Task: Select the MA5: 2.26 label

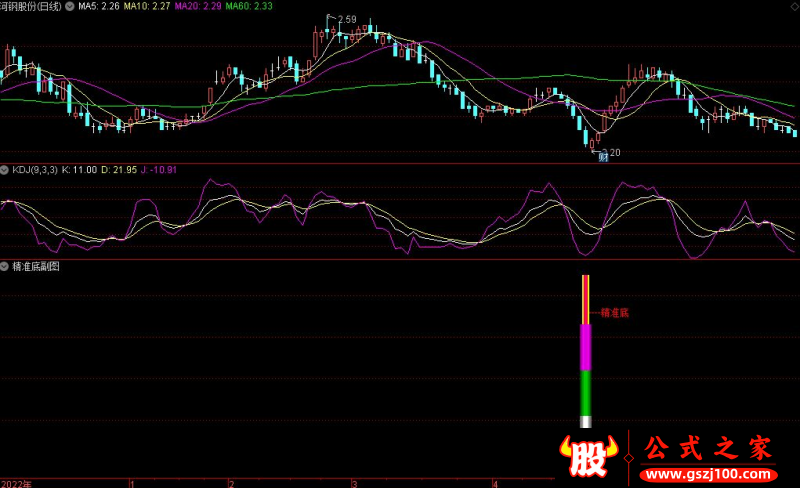Action: tap(98, 6)
